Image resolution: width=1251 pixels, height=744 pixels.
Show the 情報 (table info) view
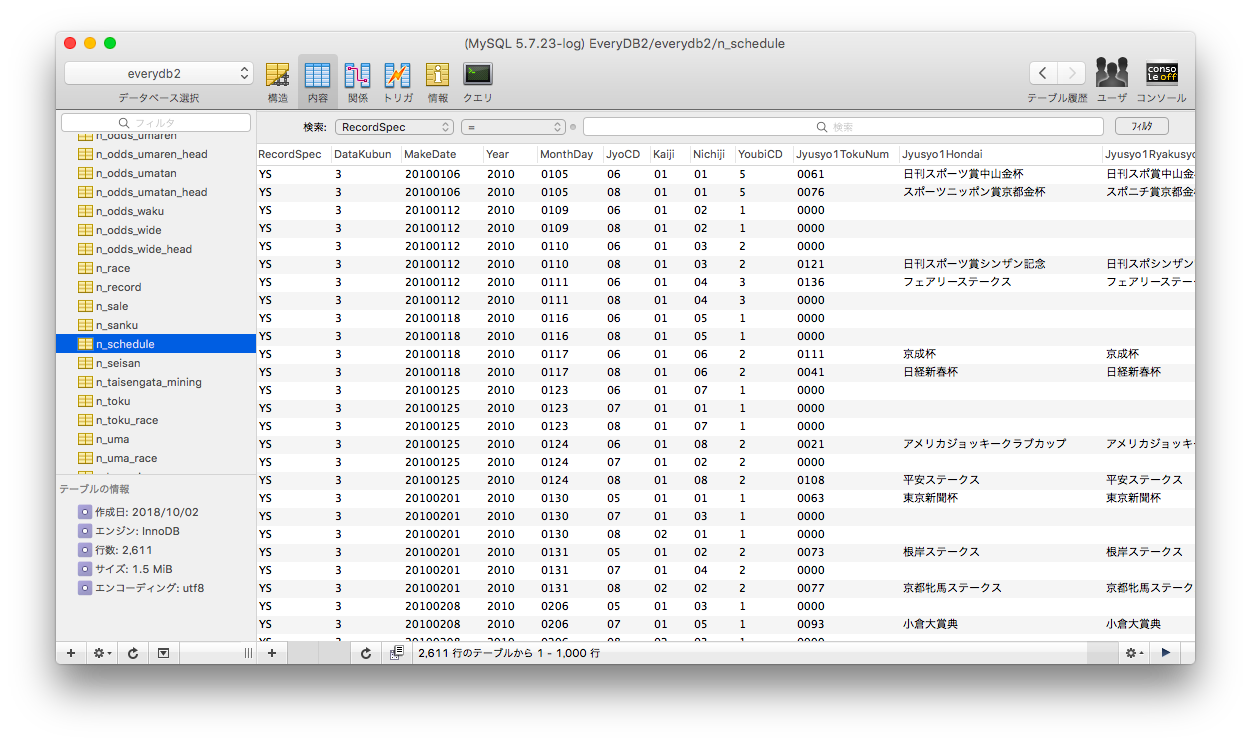(x=437, y=82)
